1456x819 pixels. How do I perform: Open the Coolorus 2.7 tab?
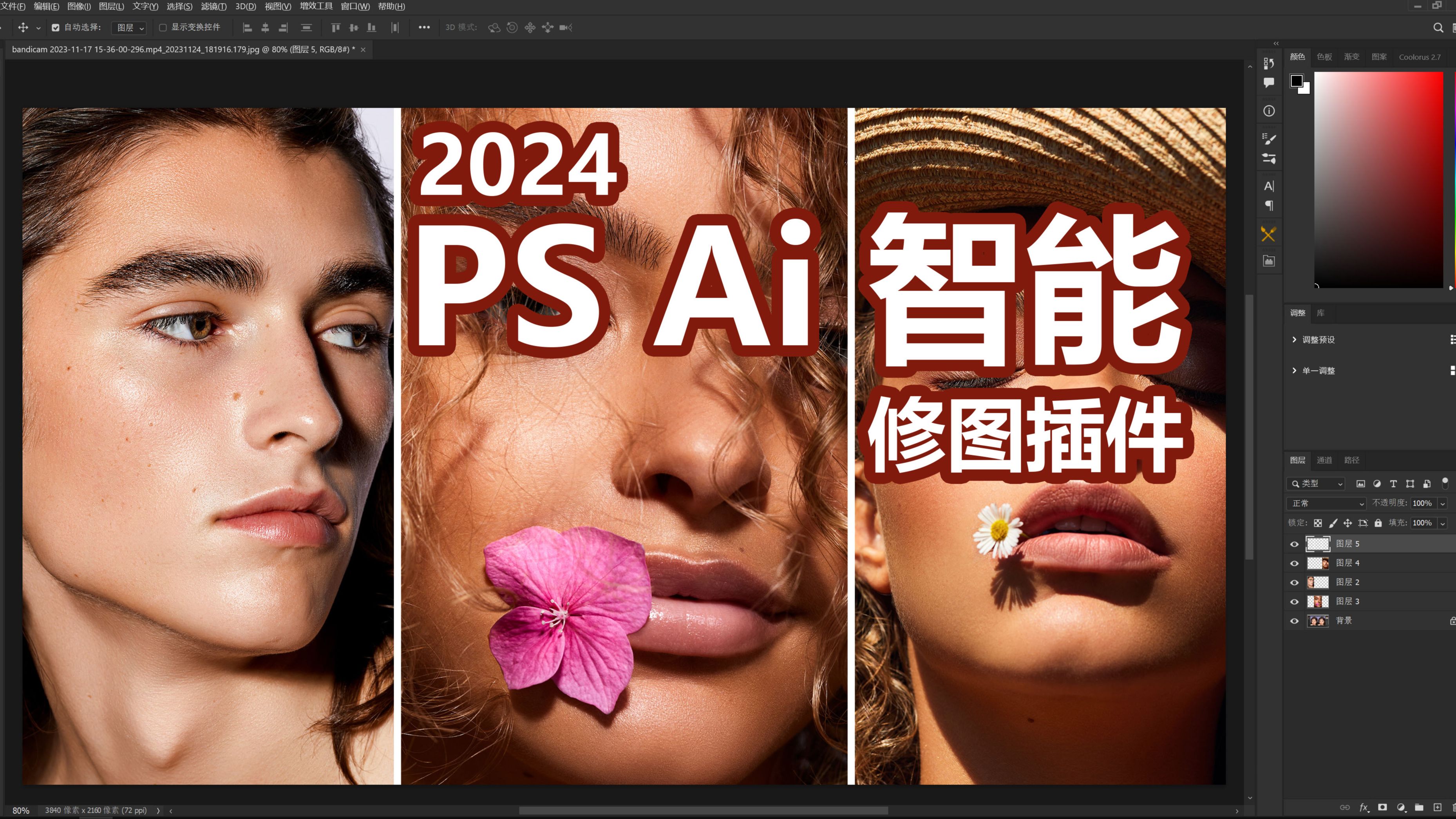[1419, 57]
